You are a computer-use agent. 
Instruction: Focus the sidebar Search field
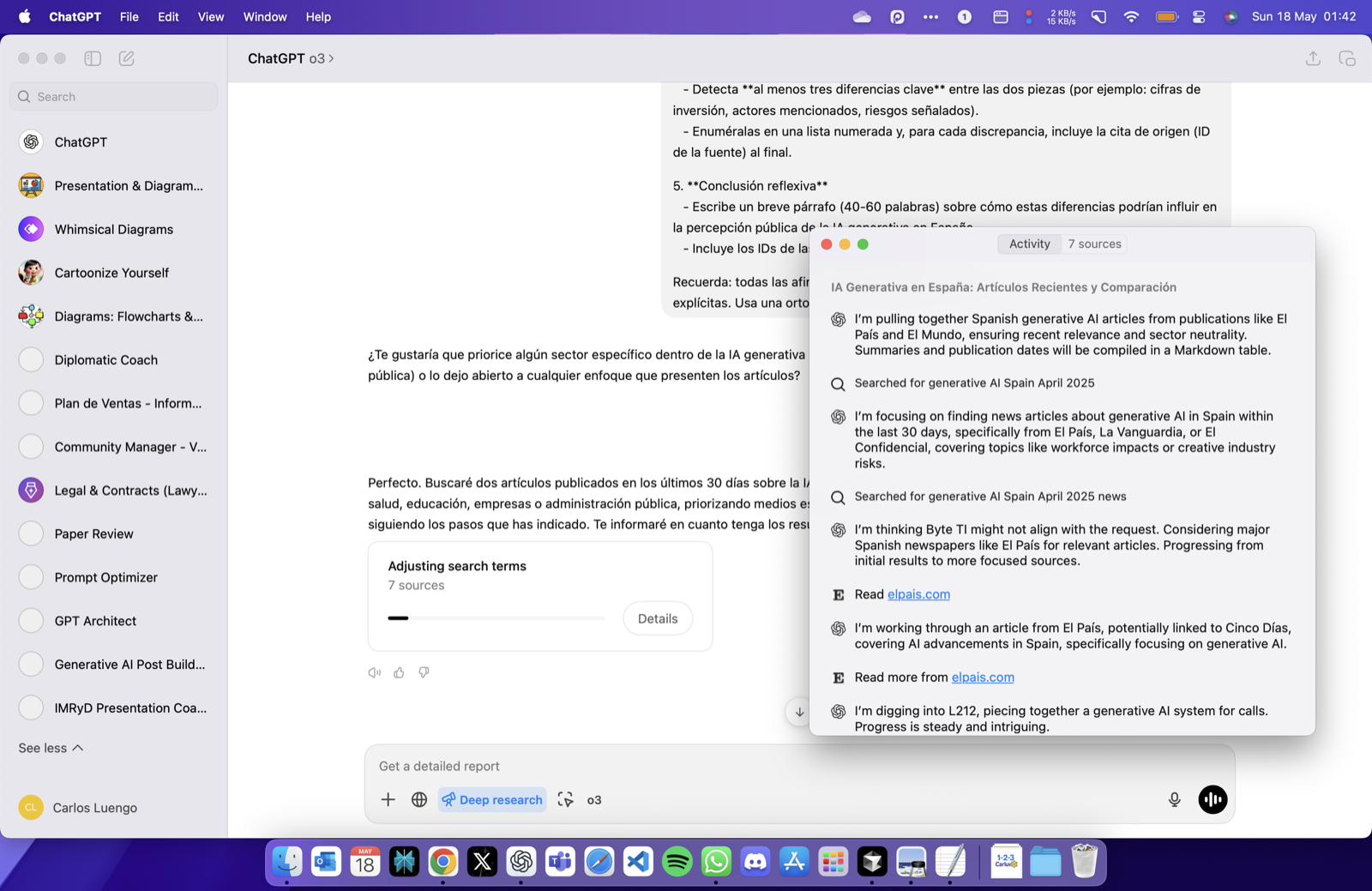[112, 96]
